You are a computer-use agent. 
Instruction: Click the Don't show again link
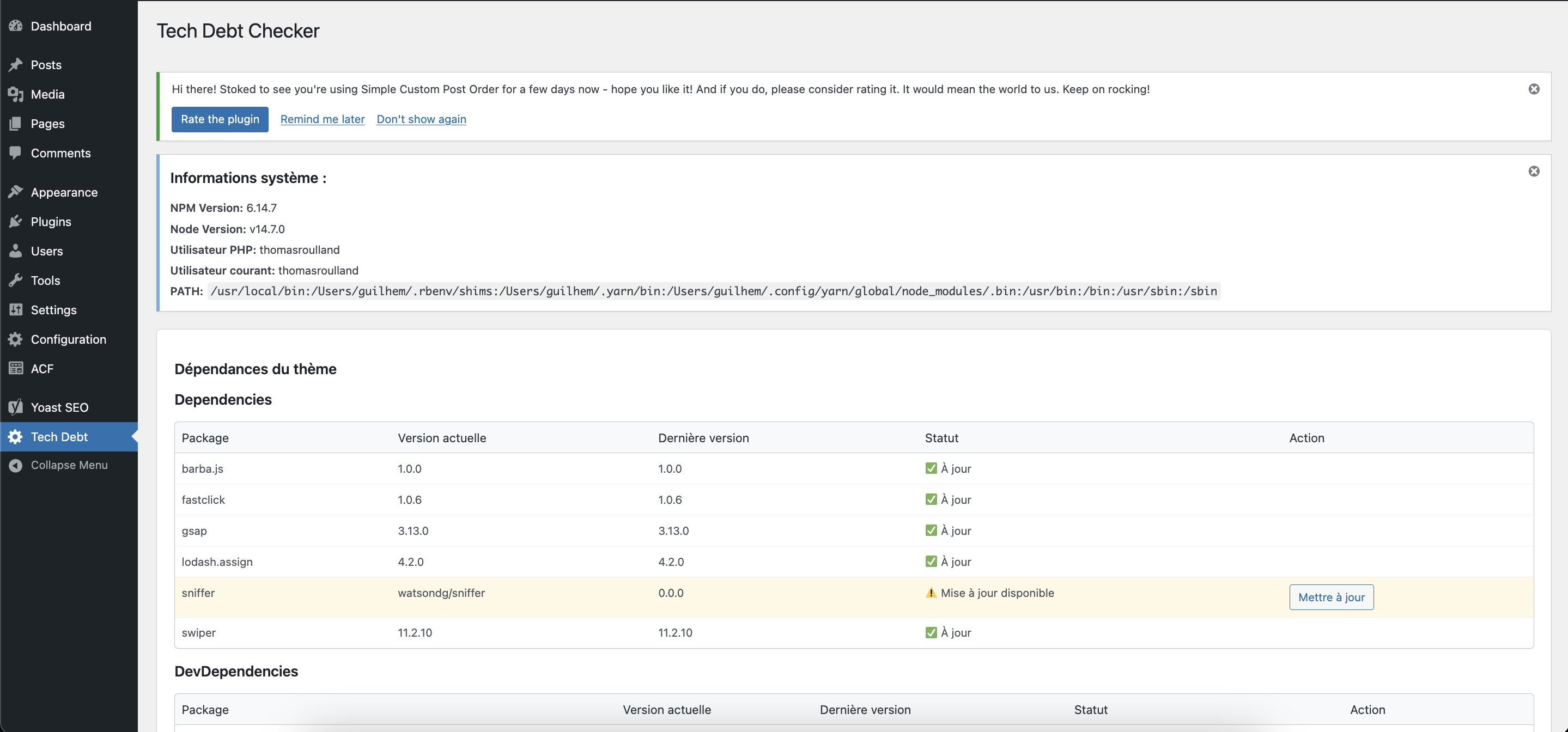pyautogui.click(x=421, y=119)
